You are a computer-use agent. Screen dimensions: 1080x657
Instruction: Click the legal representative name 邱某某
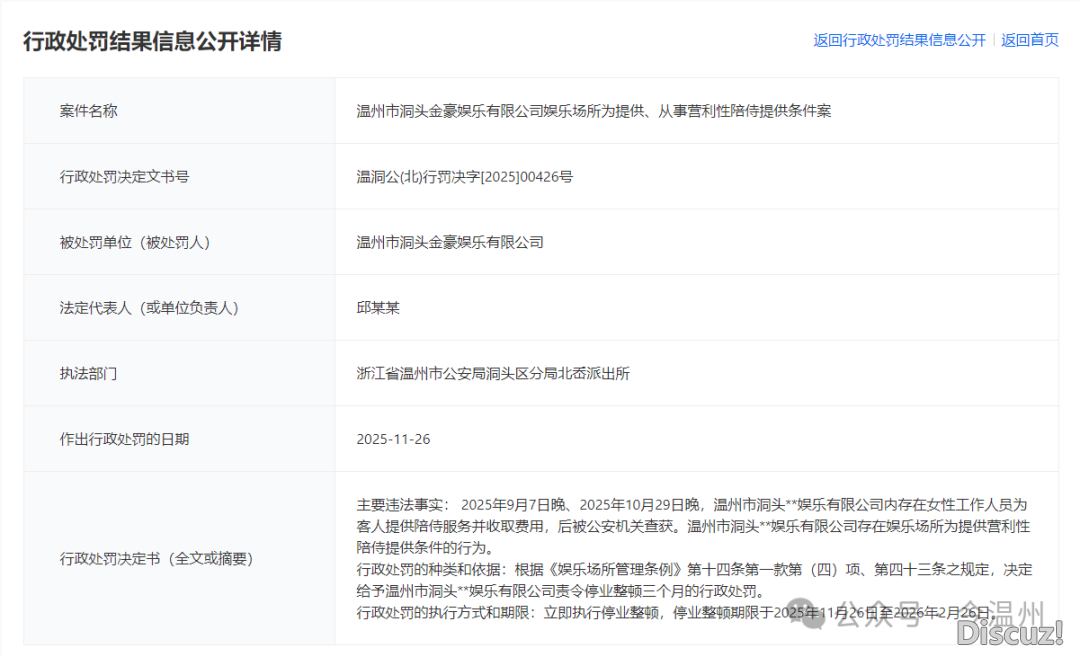378,308
